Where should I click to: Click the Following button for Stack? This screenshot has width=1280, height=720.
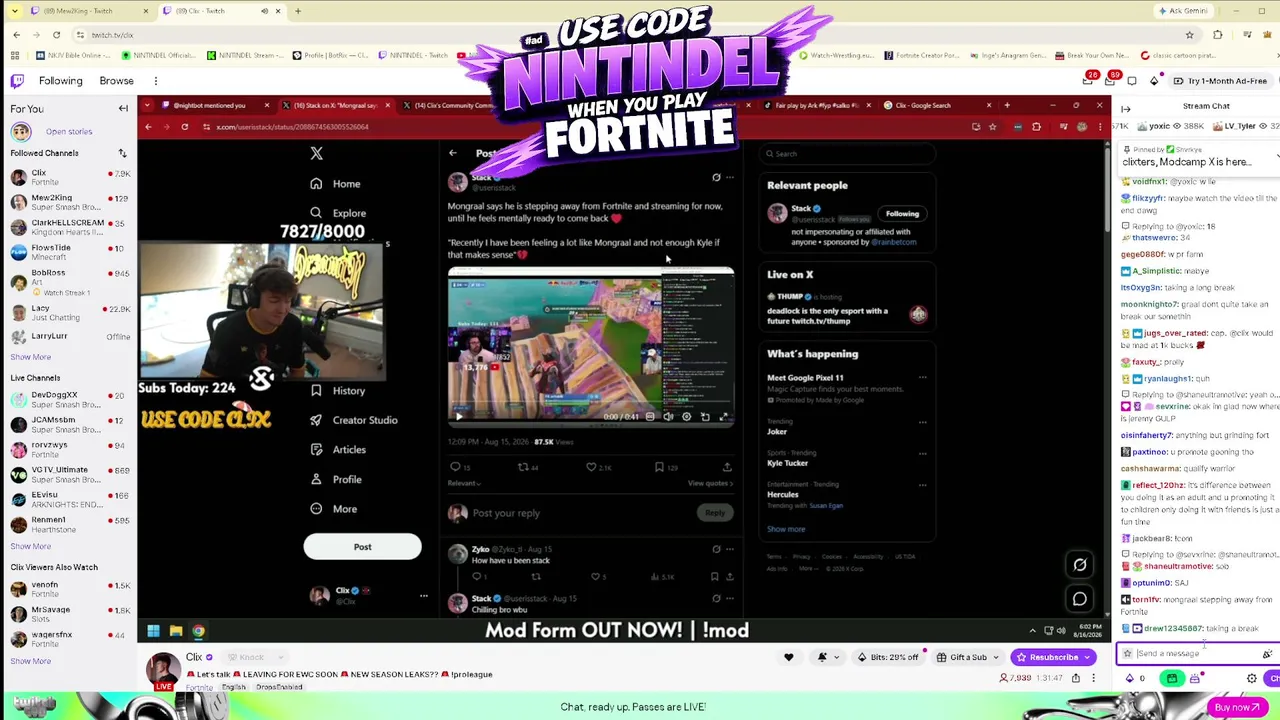click(902, 214)
